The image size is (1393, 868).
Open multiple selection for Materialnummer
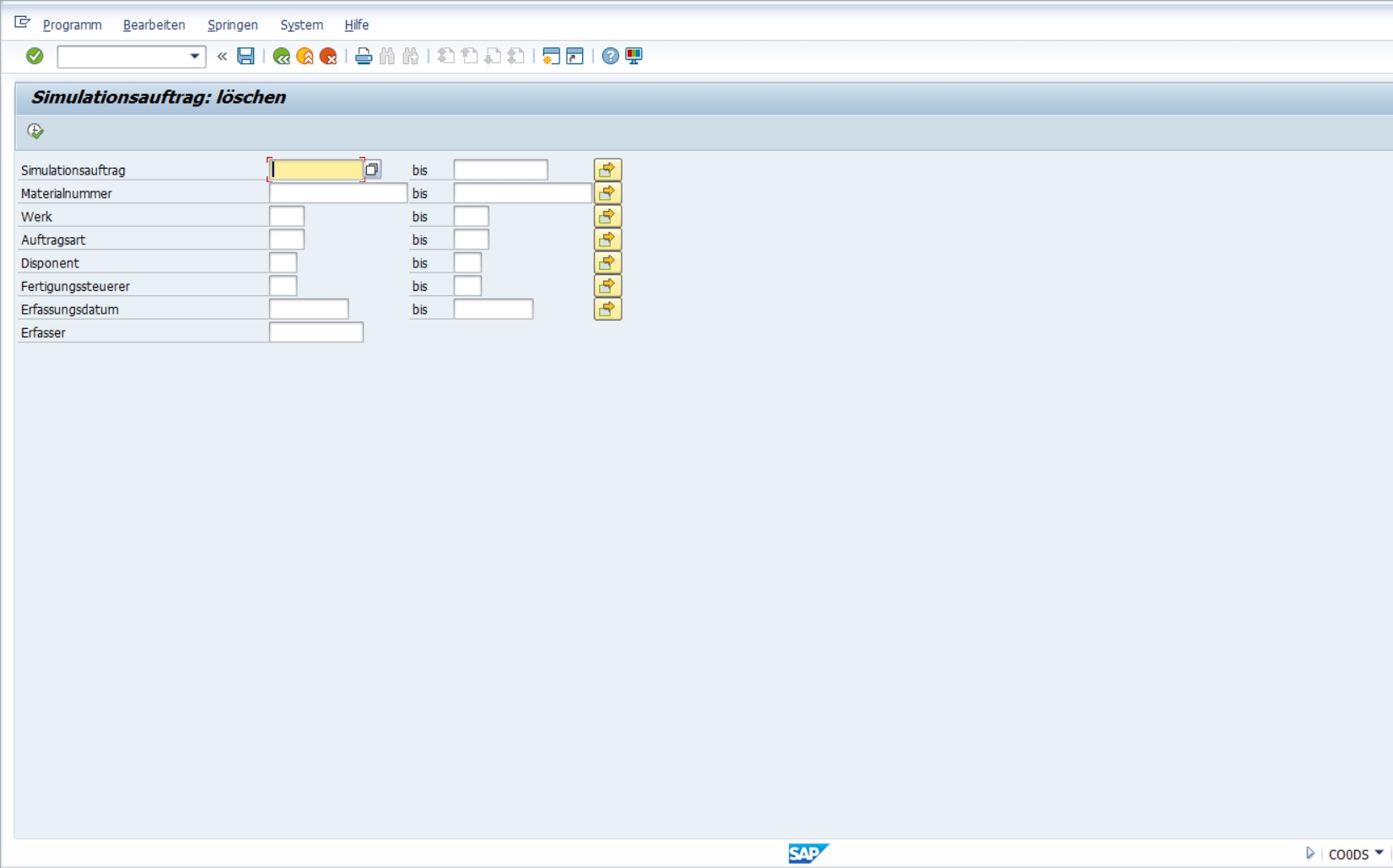pos(607,193)
